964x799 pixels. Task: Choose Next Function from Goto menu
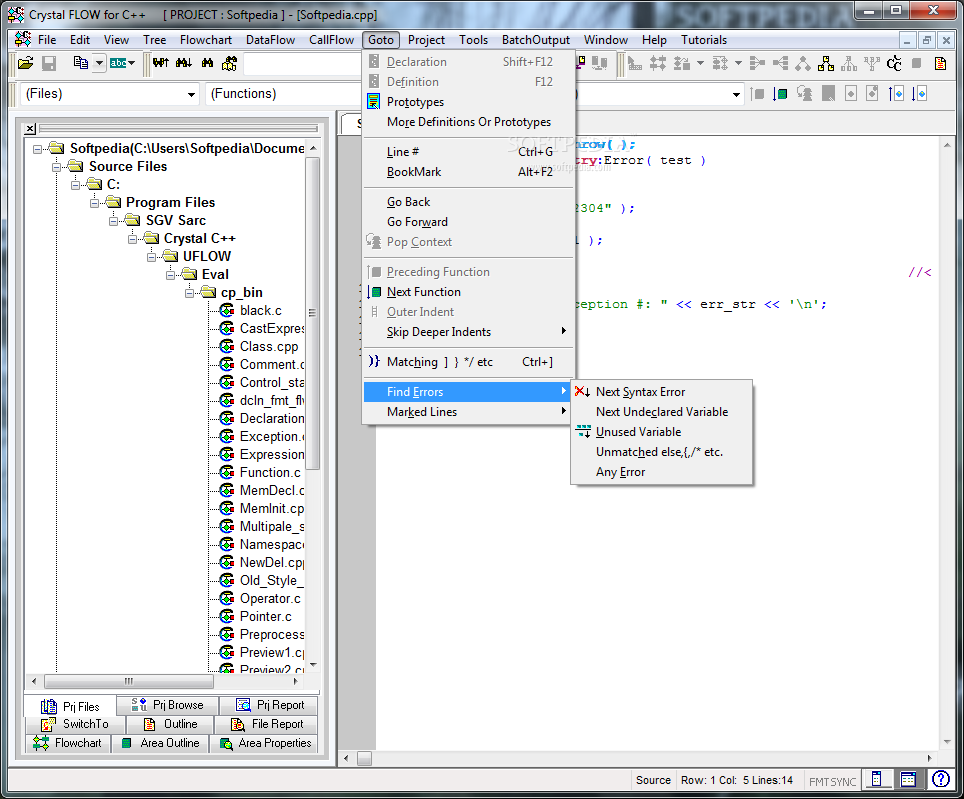[x=468, y=292]
